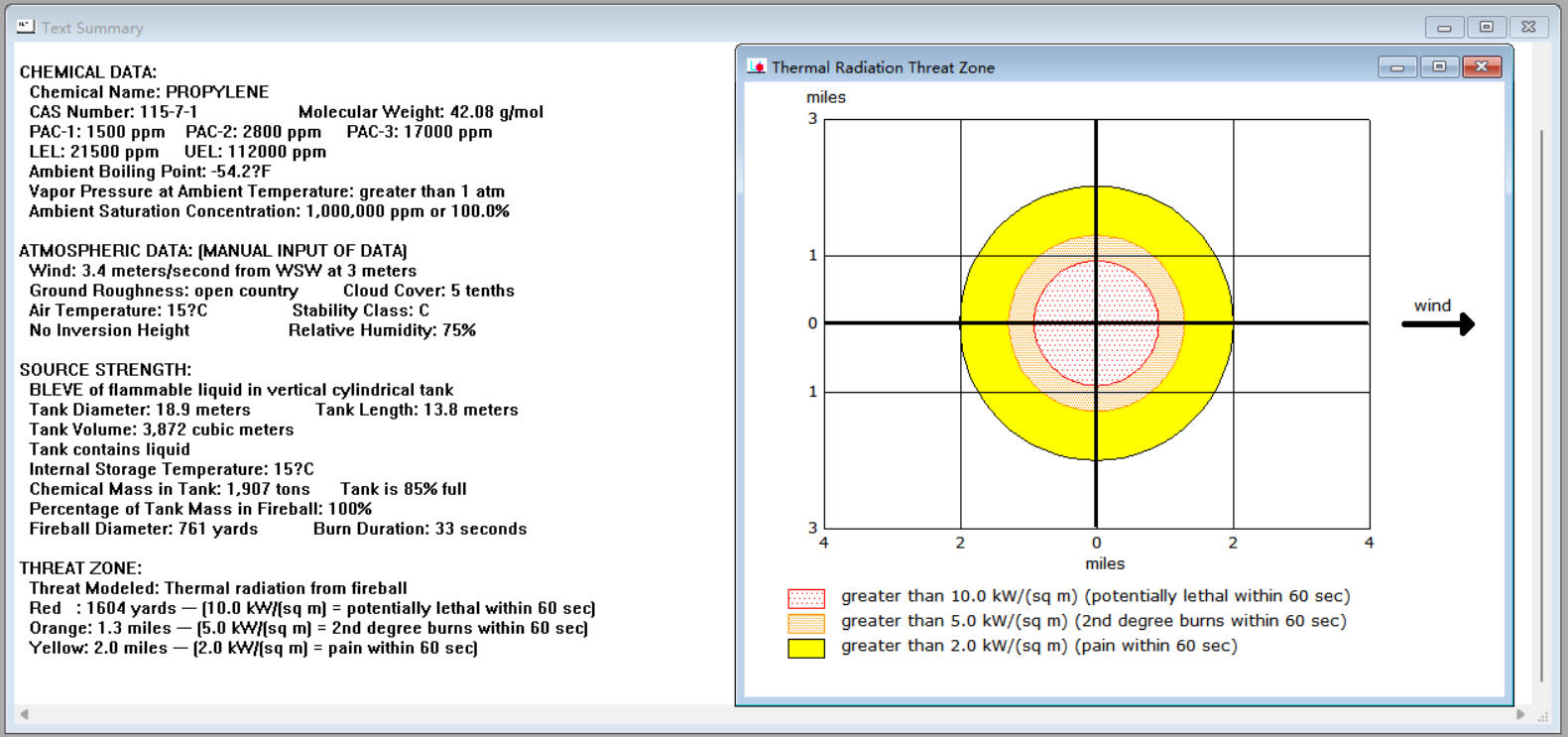Click the right arrow of horizontal scrollbar

1520,714
